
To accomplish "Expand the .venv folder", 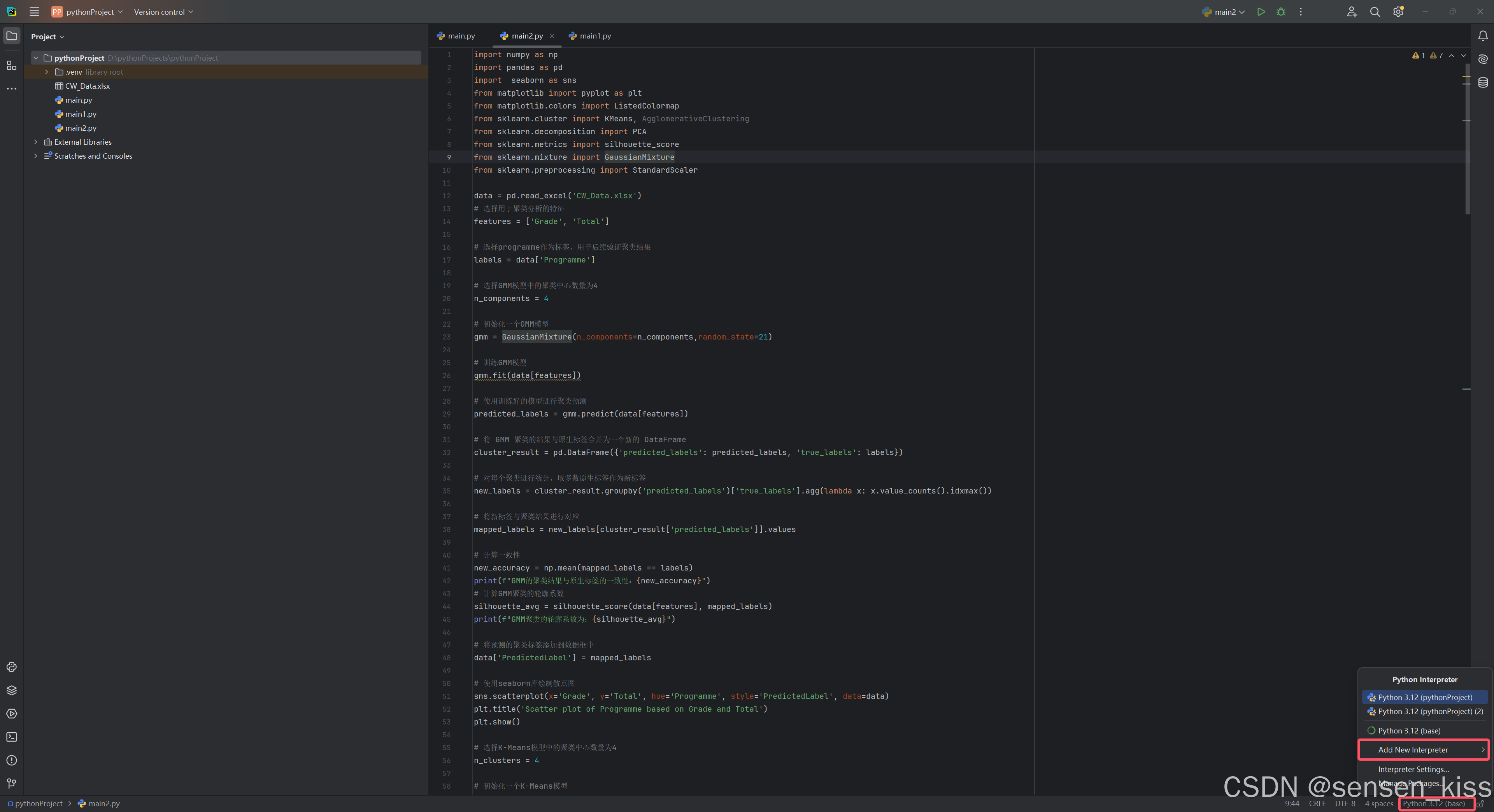I will click(46, 72).
